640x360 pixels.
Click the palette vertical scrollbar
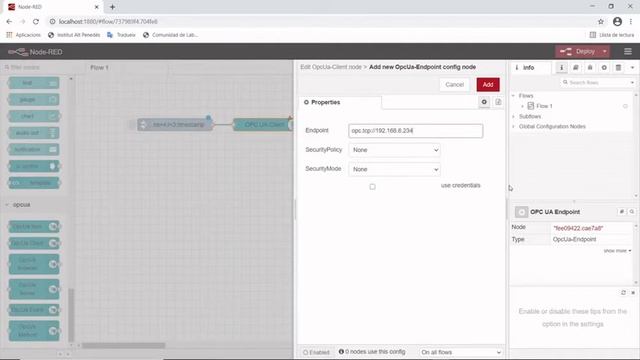tap(71, 314)
